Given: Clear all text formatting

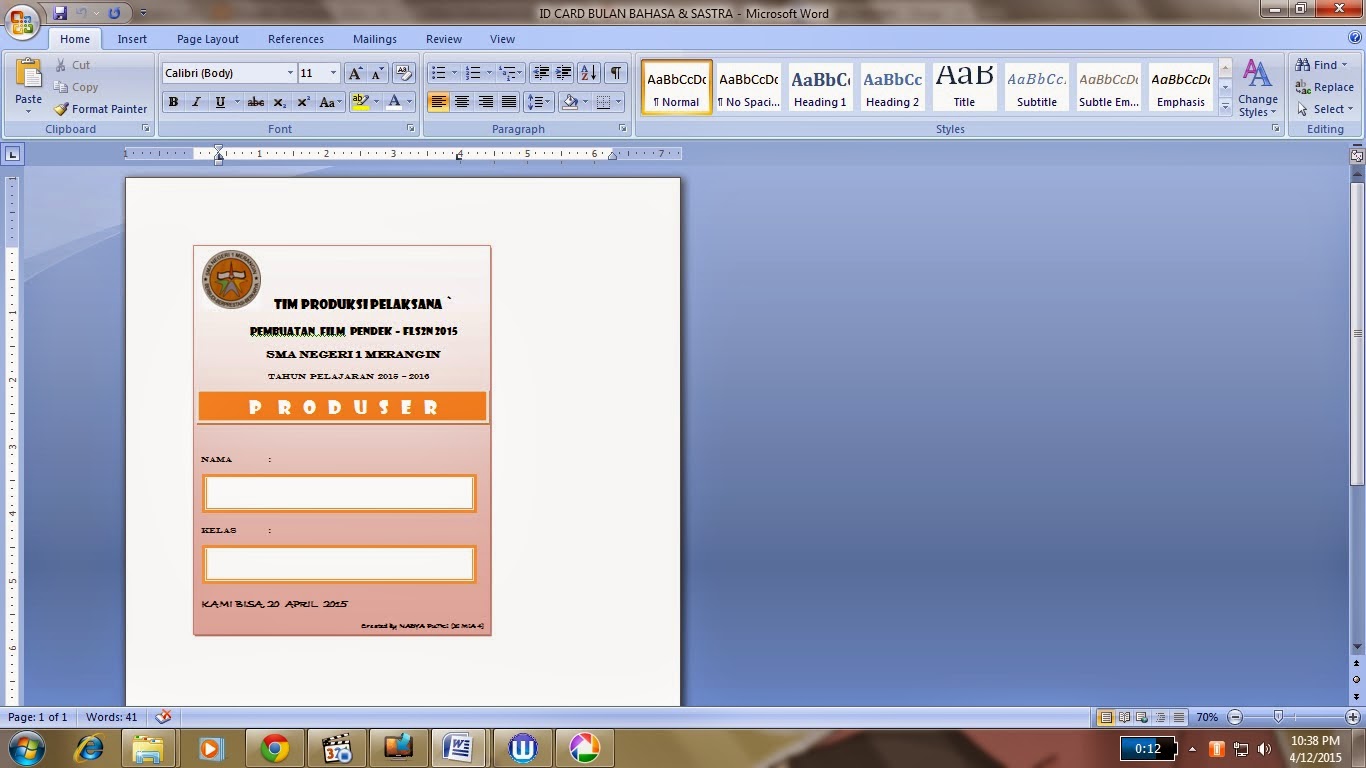Looking at the screenshot, I should point(404,73).
